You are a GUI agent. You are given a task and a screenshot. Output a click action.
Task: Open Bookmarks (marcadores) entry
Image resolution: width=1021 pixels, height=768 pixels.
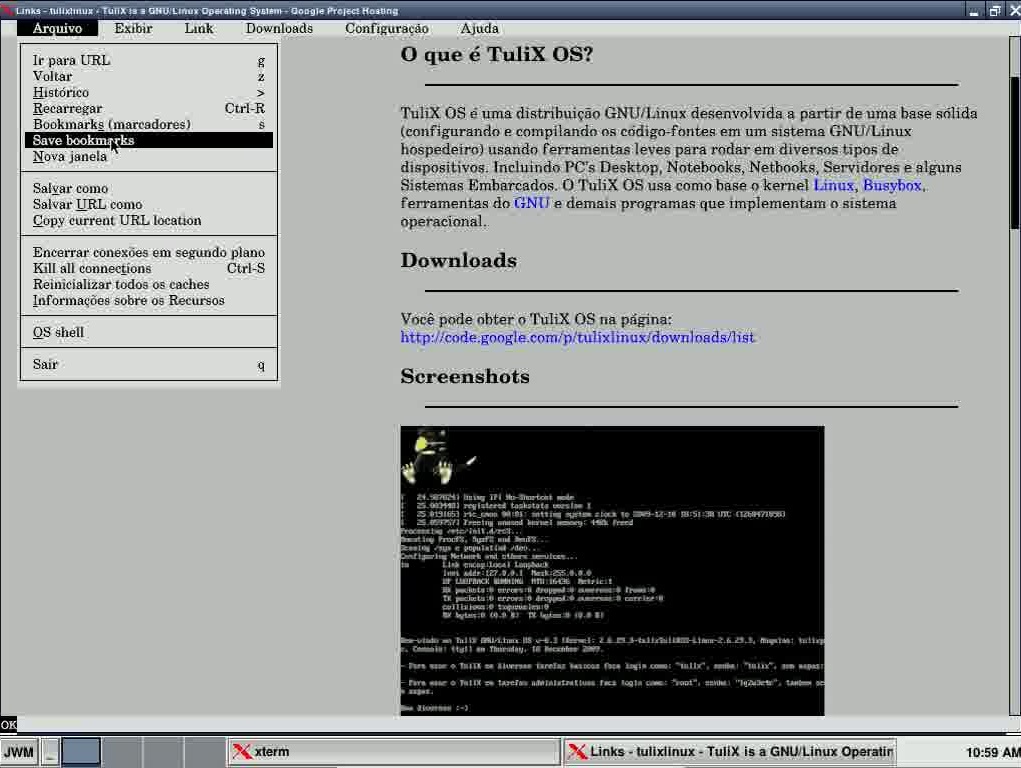tap(148, 124)
